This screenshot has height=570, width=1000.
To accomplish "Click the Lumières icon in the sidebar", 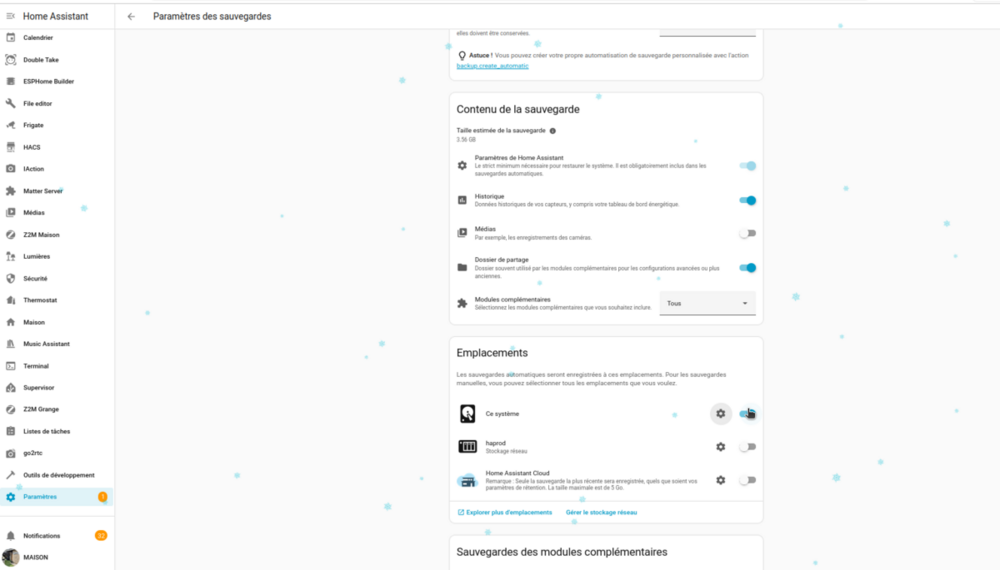I will (x=11, y=256).
